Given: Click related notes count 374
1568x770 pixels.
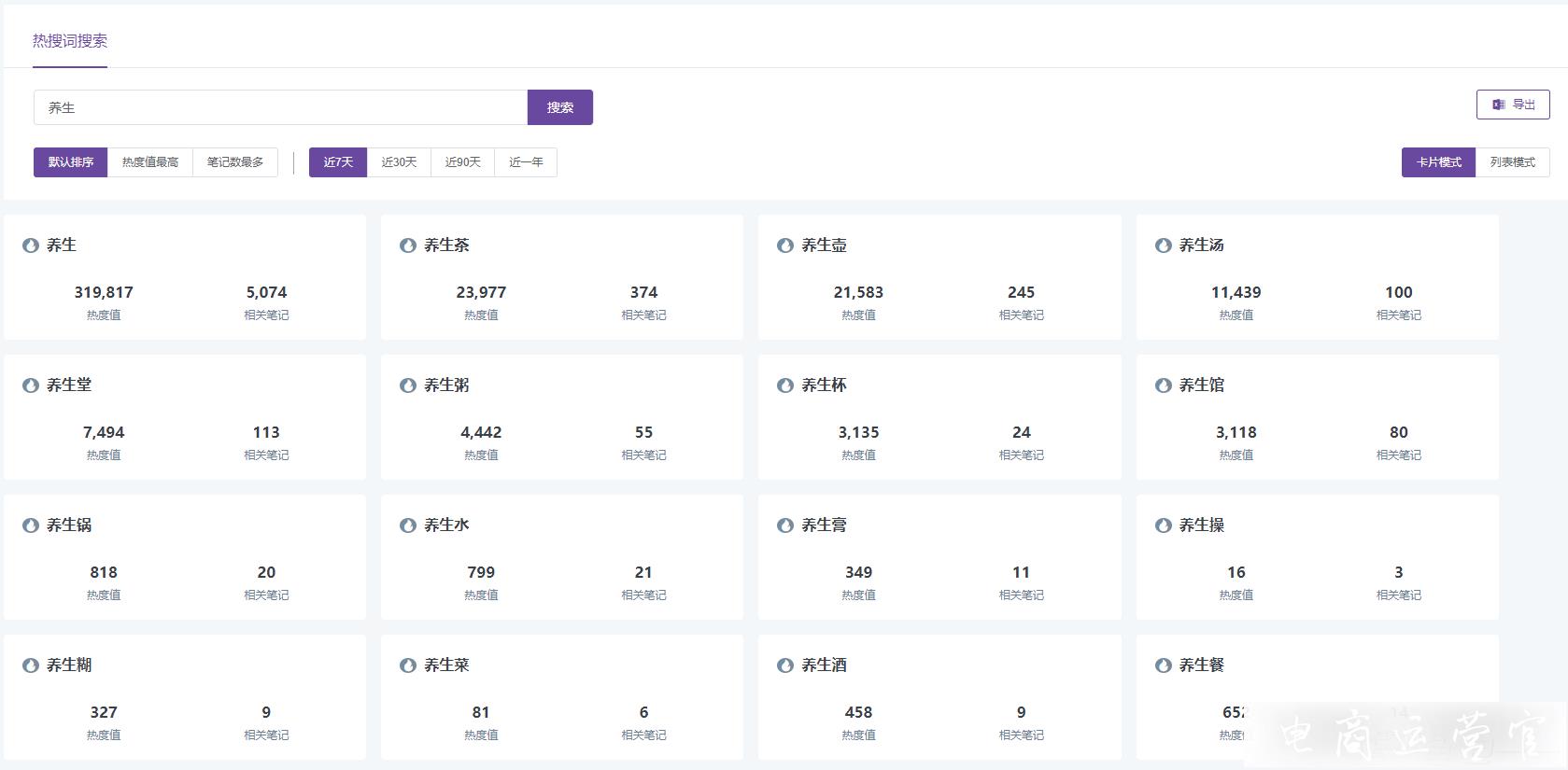Looking at the screenshot, I should 643,292.
